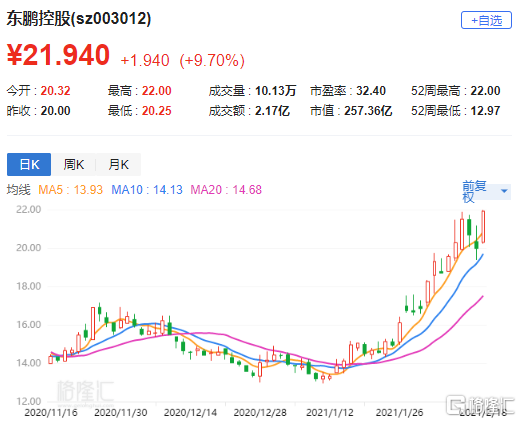
Task: Switch to the 月K monthly chart tab
Action: (118, 164)
